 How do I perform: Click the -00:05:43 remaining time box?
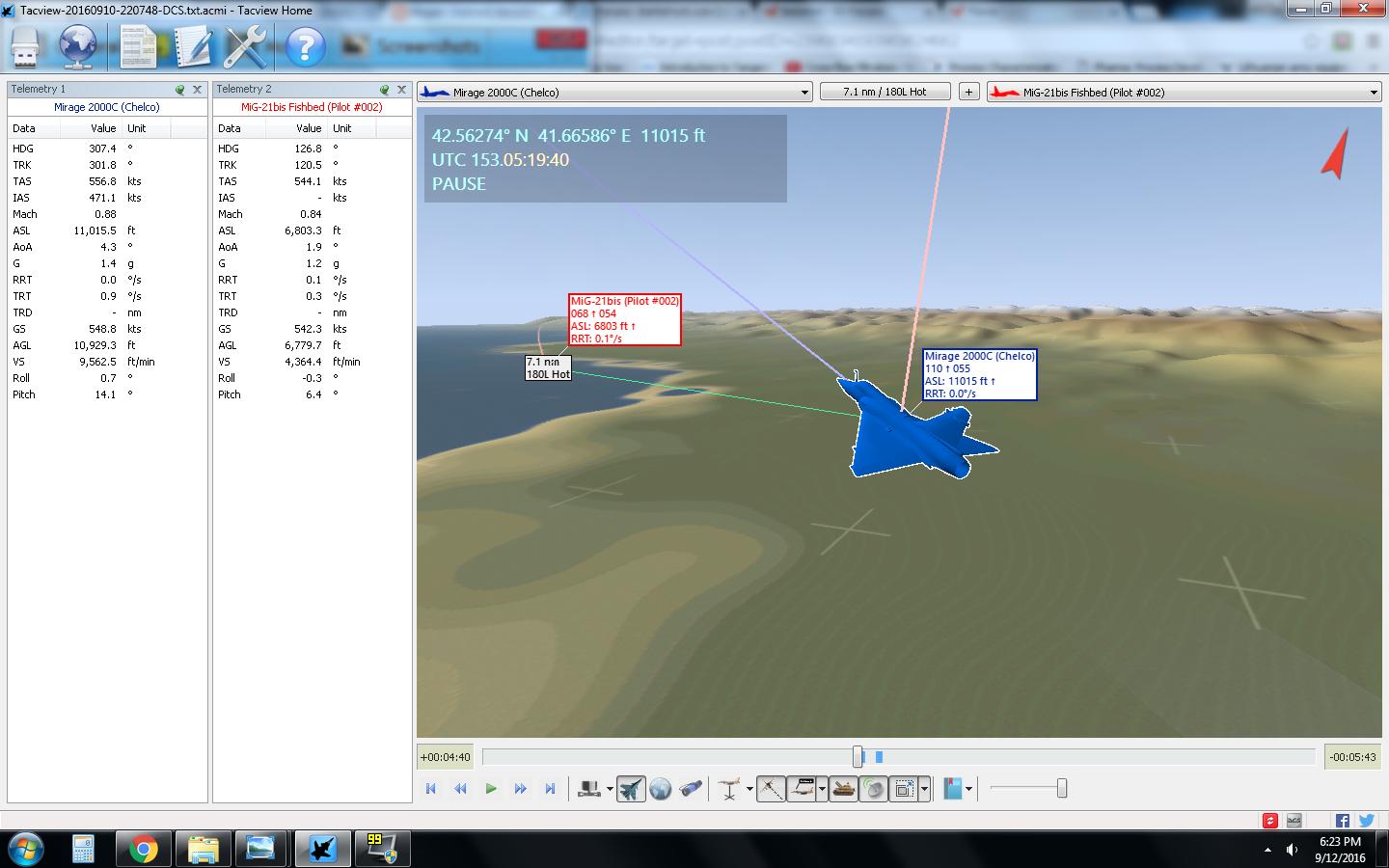coord(1352,757)
